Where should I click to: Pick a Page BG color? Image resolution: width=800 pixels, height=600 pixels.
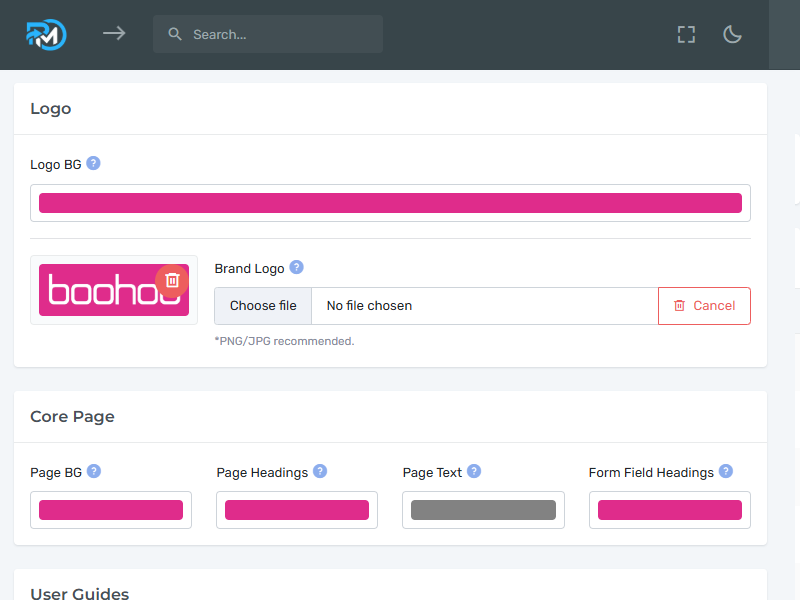click(111, 510)
